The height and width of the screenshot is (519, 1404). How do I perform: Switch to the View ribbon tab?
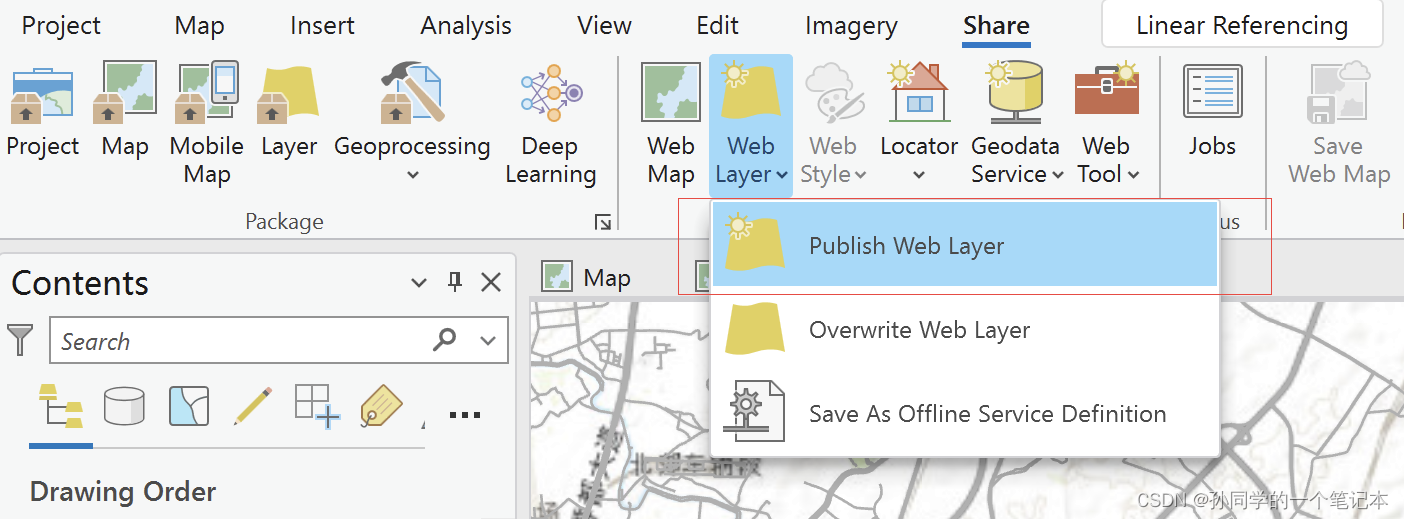coord(604,26)
